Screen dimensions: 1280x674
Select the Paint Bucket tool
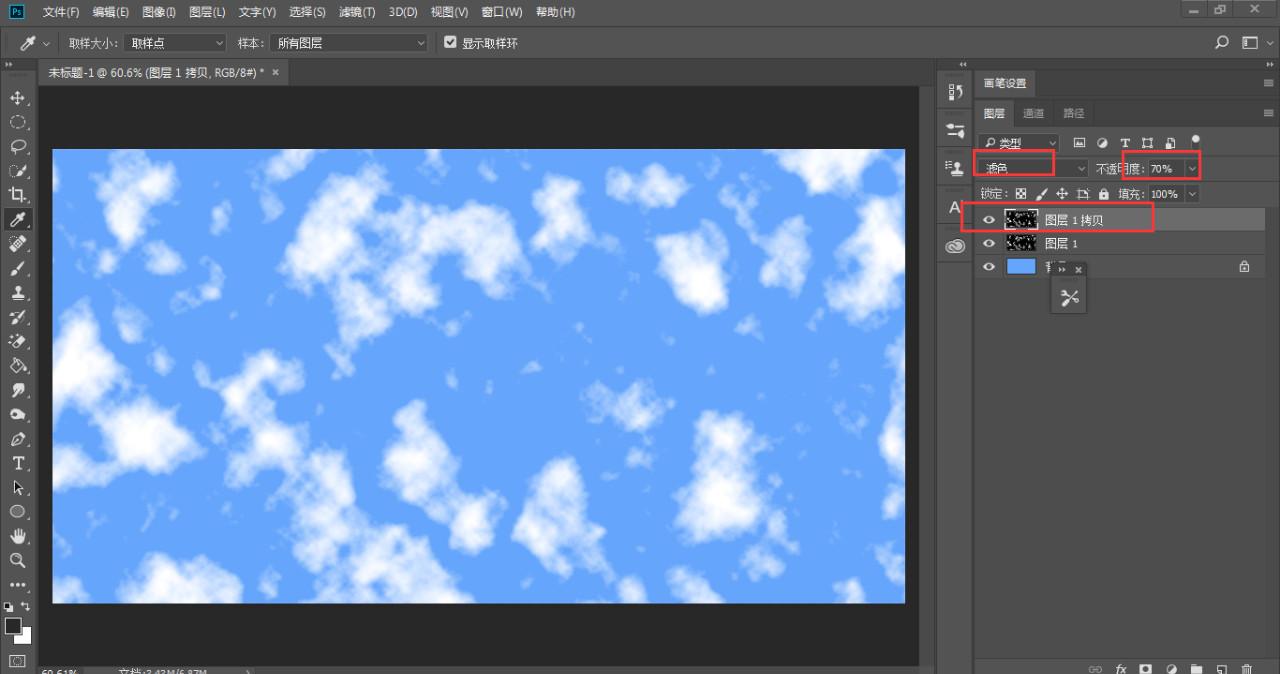pyautogui.click(x=18, y=366)
